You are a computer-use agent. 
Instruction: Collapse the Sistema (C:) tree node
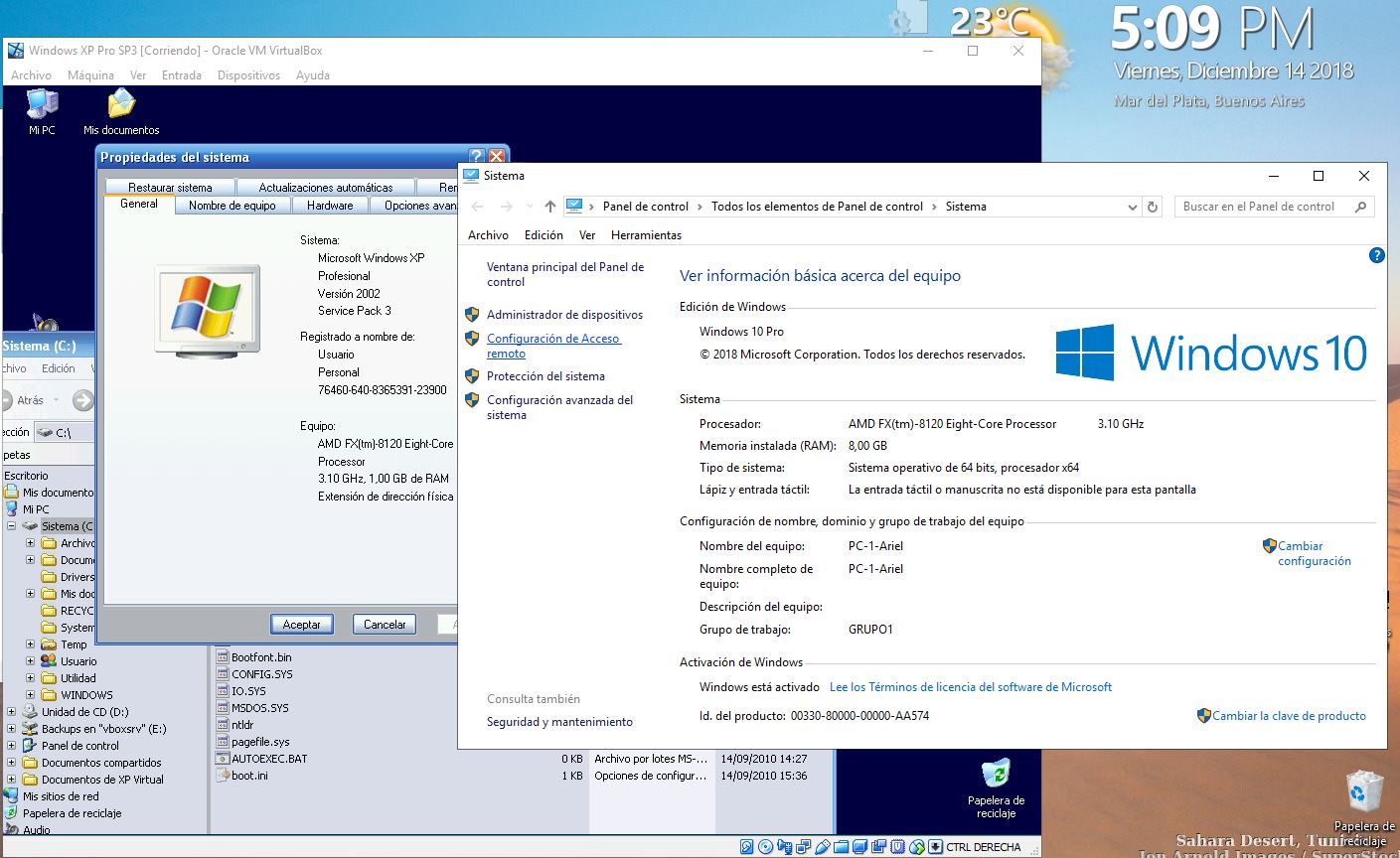tap(12, 526)
